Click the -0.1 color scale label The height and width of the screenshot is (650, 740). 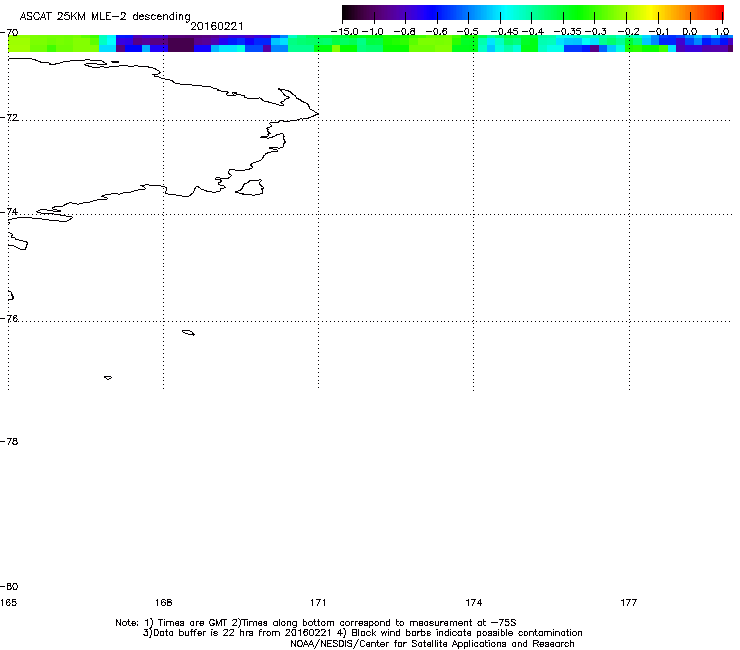point(659,32)
